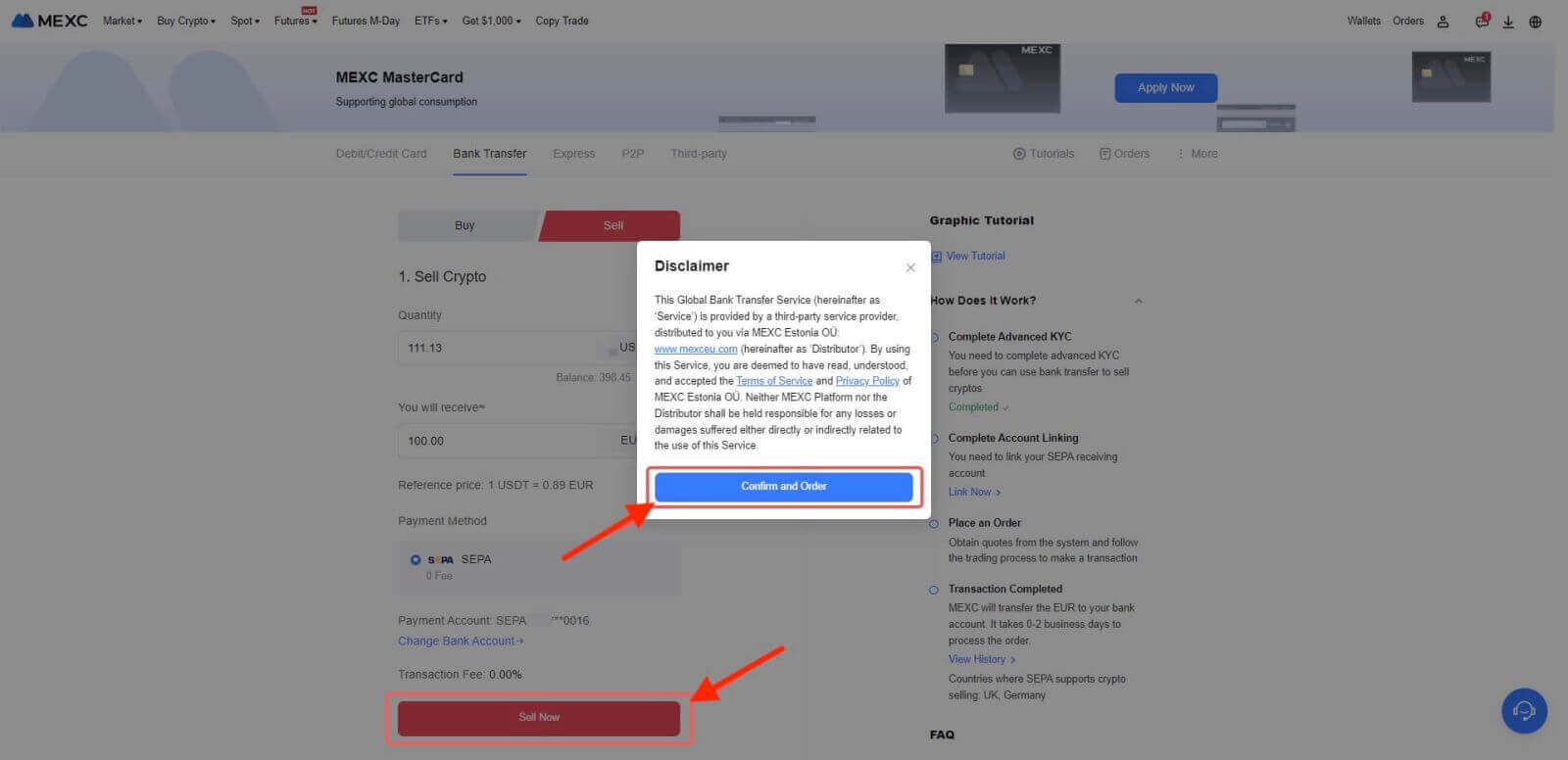Open the Privacy Policy link
Viewport: 1568px width, 760px height.
[867, 381]
